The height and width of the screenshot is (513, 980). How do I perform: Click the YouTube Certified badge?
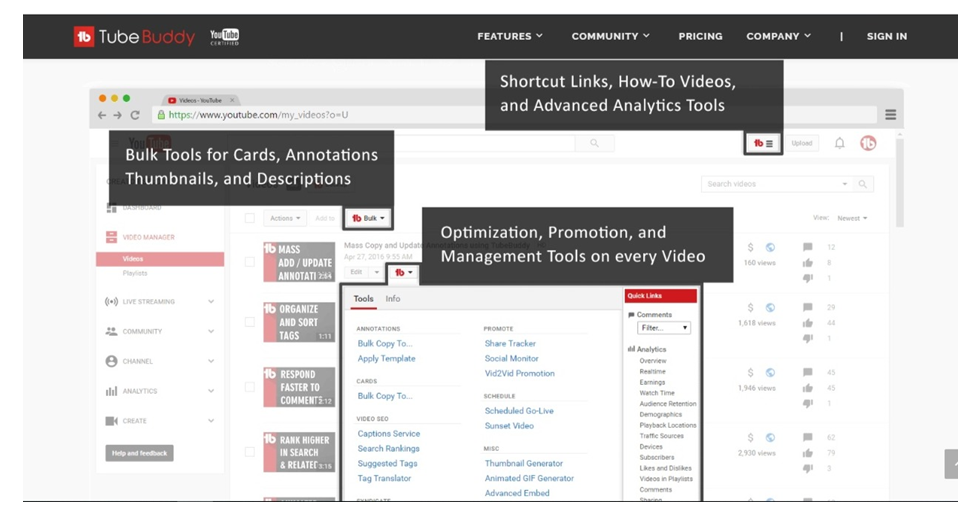pyautogui.click(x=224, y=37)
